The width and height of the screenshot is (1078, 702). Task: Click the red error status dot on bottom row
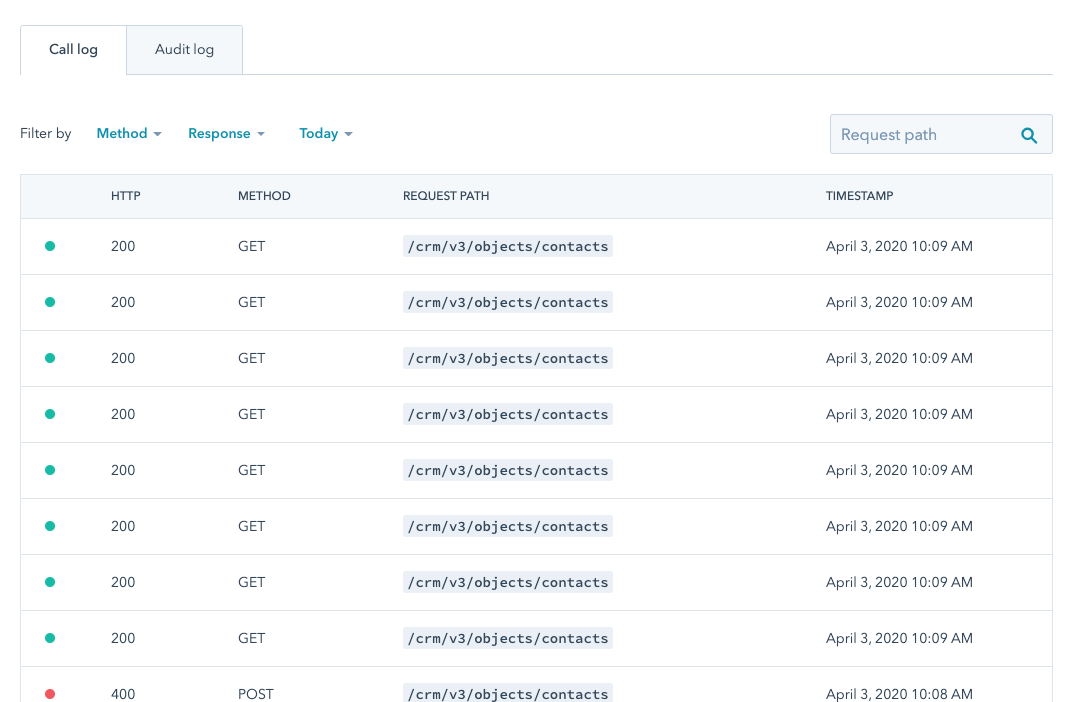pos(50,694)
